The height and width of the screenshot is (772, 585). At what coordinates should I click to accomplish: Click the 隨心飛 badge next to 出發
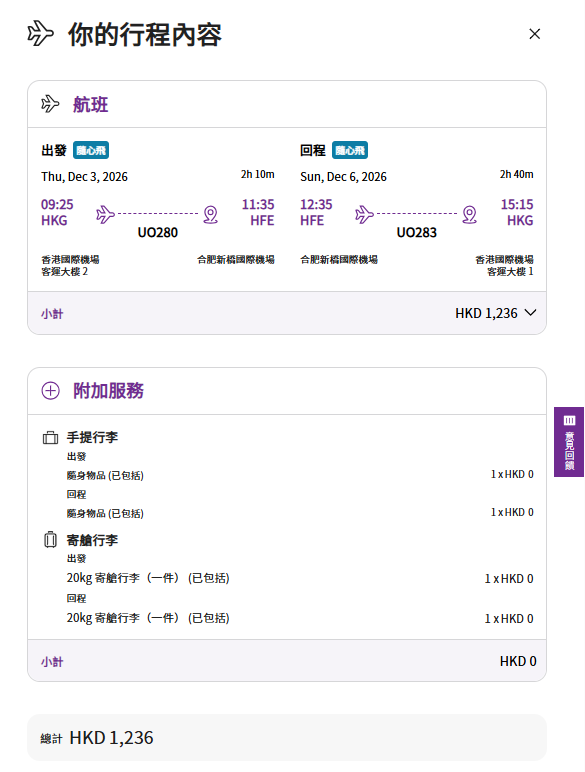(x=91, y=150)
